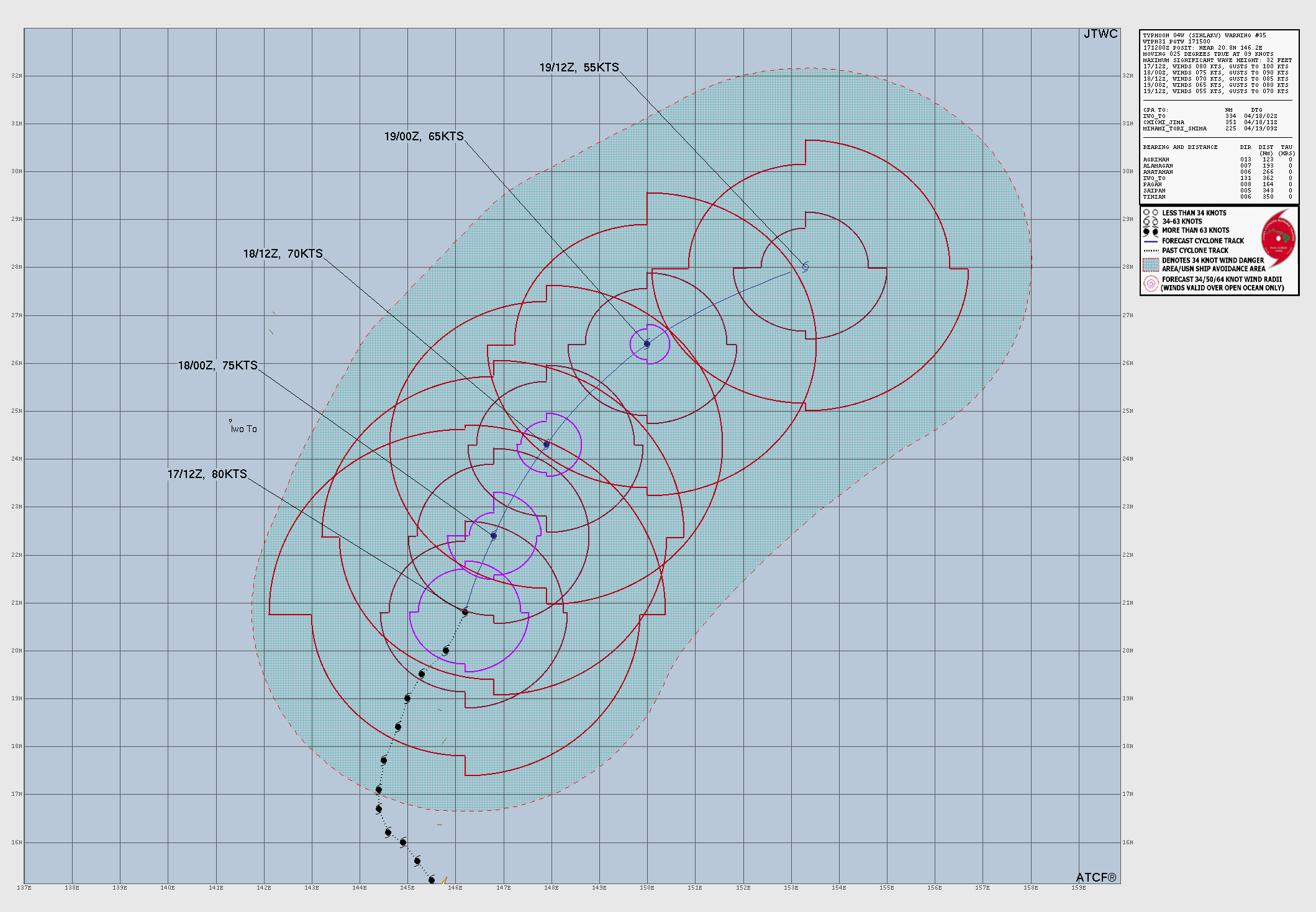Click the Joint Typhoon Warning Center logo
Viewport: 1316px width, 912px height.
pos(1278,238)
